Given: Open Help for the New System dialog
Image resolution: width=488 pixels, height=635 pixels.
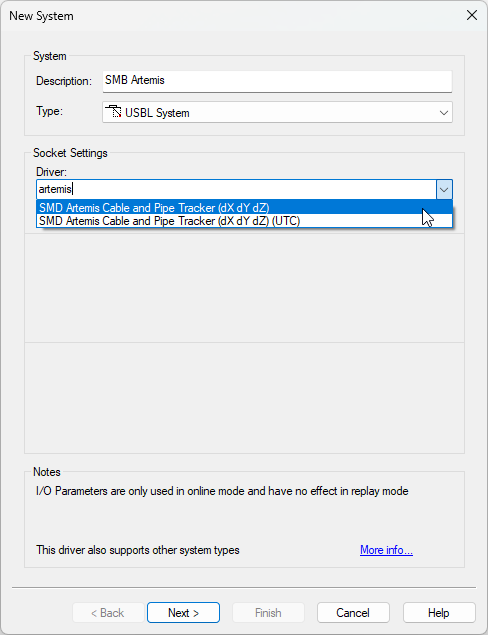Looking at the screenshot, I should 439,613.
